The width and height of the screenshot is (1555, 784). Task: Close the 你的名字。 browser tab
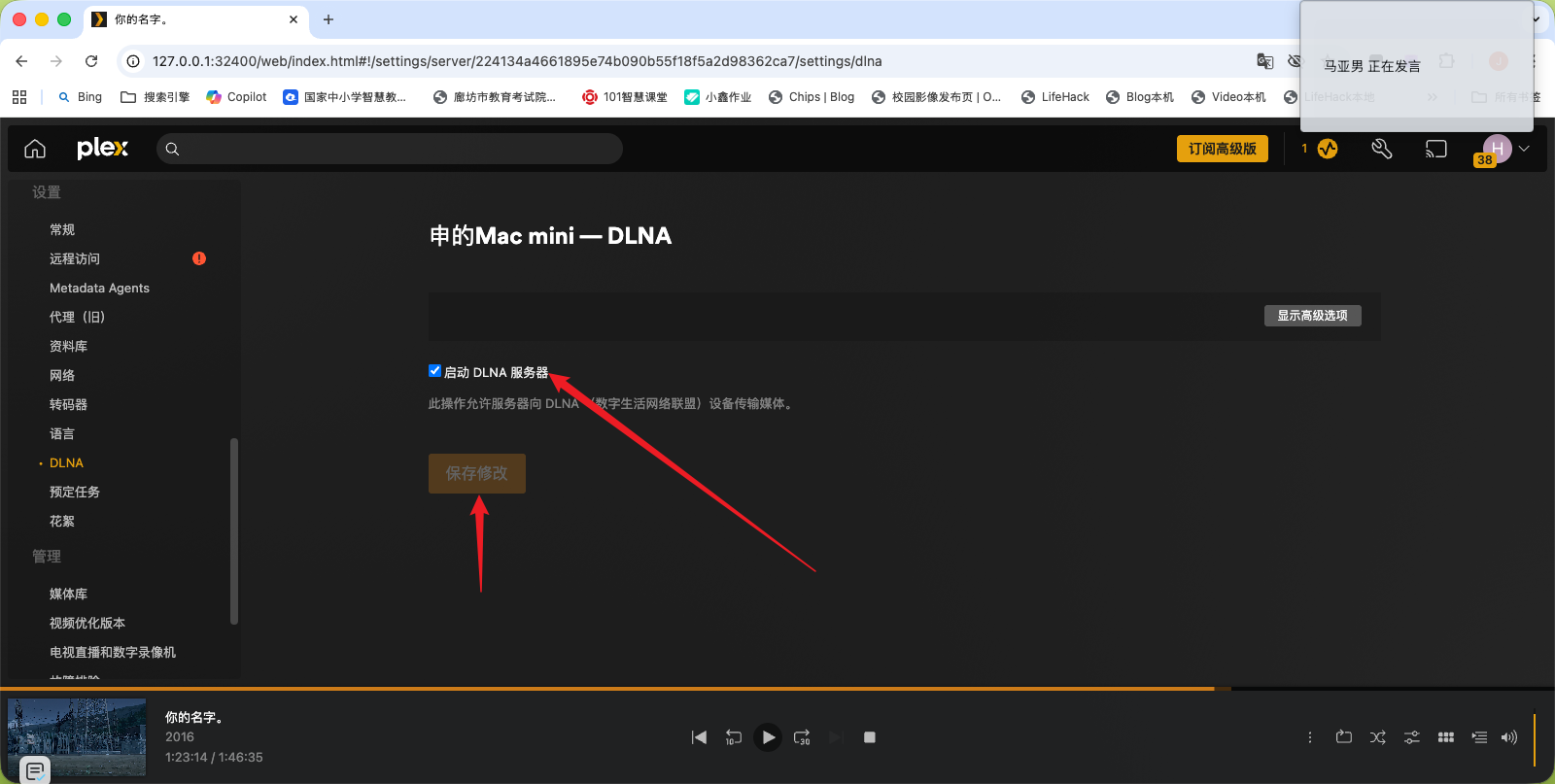[294, 19]
